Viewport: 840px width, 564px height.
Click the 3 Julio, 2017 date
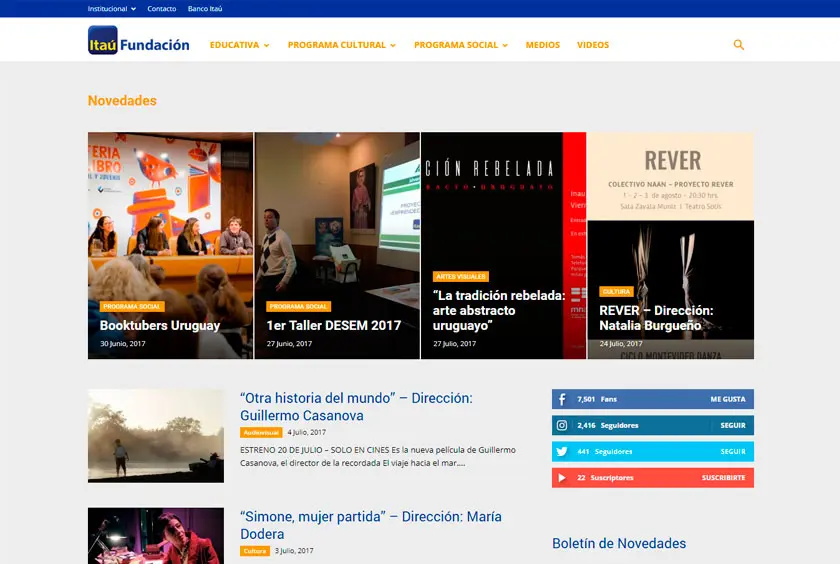pos(294,551)
